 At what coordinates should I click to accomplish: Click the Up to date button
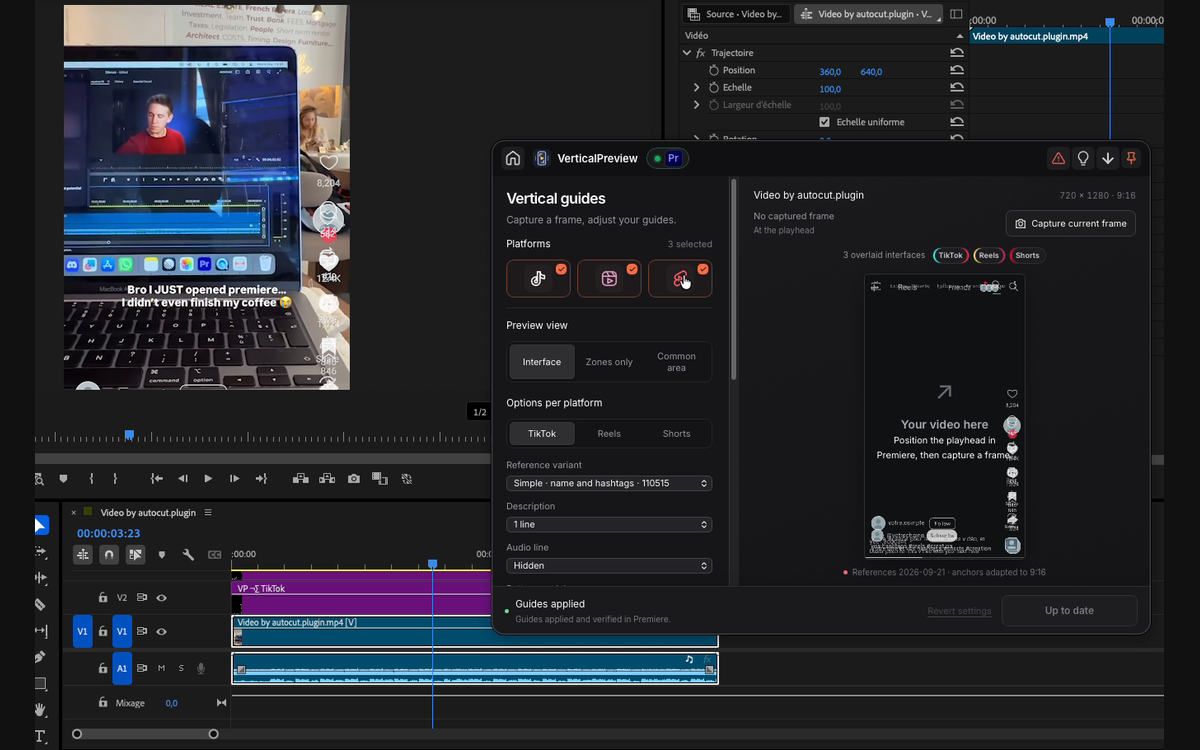tap(1069, 611)
